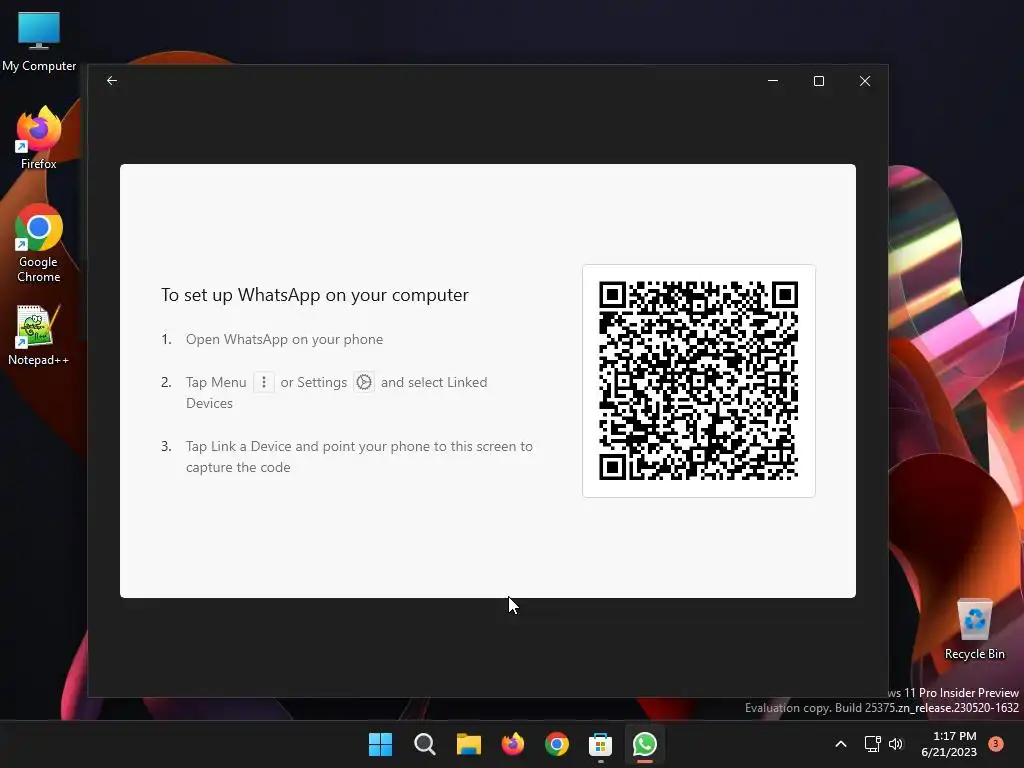1024x768 pixels.
Task: Maximize the WhatsApp window
Action: click(819, 81)
